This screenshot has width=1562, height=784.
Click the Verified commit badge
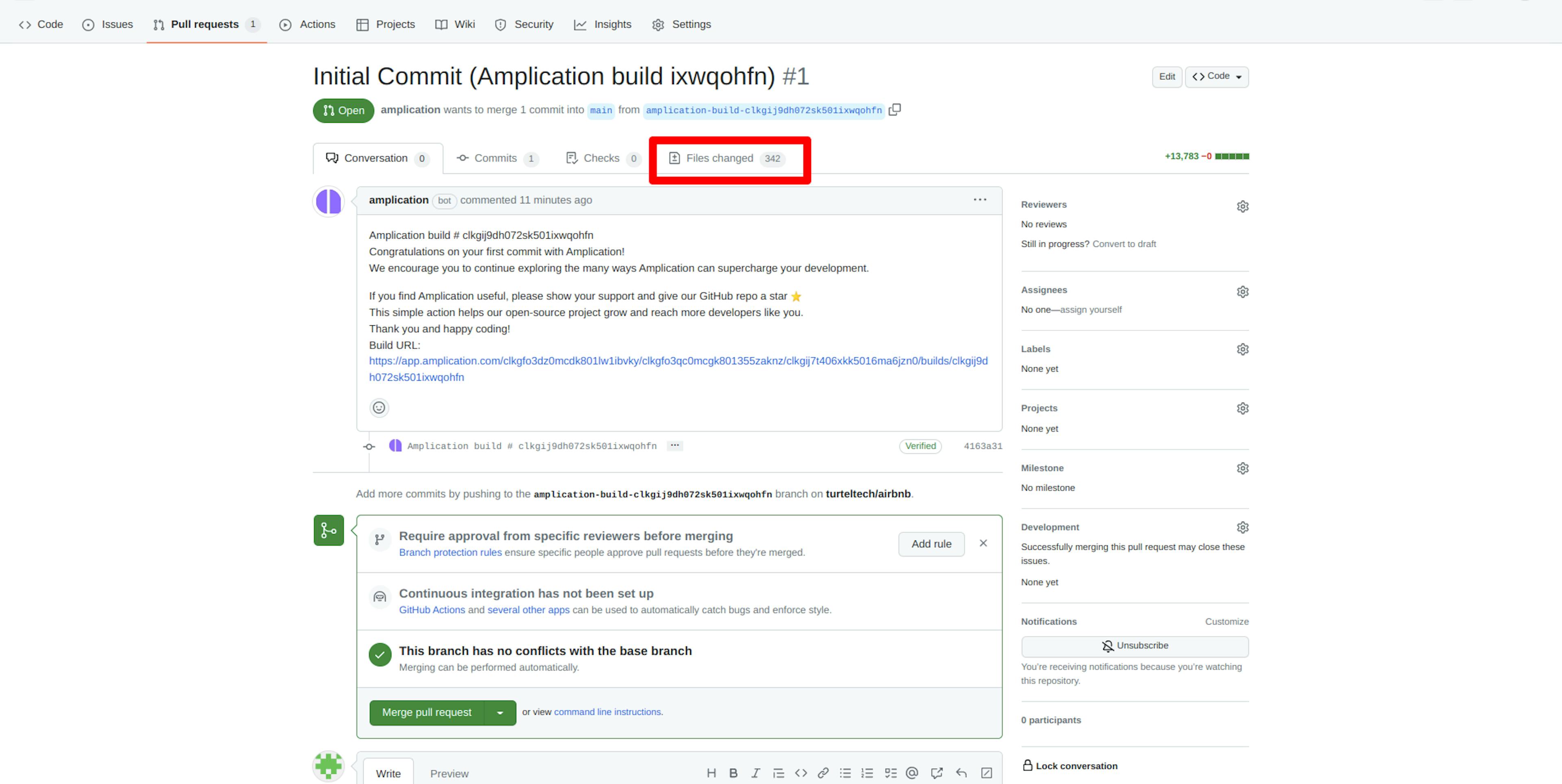pos(920,446)
